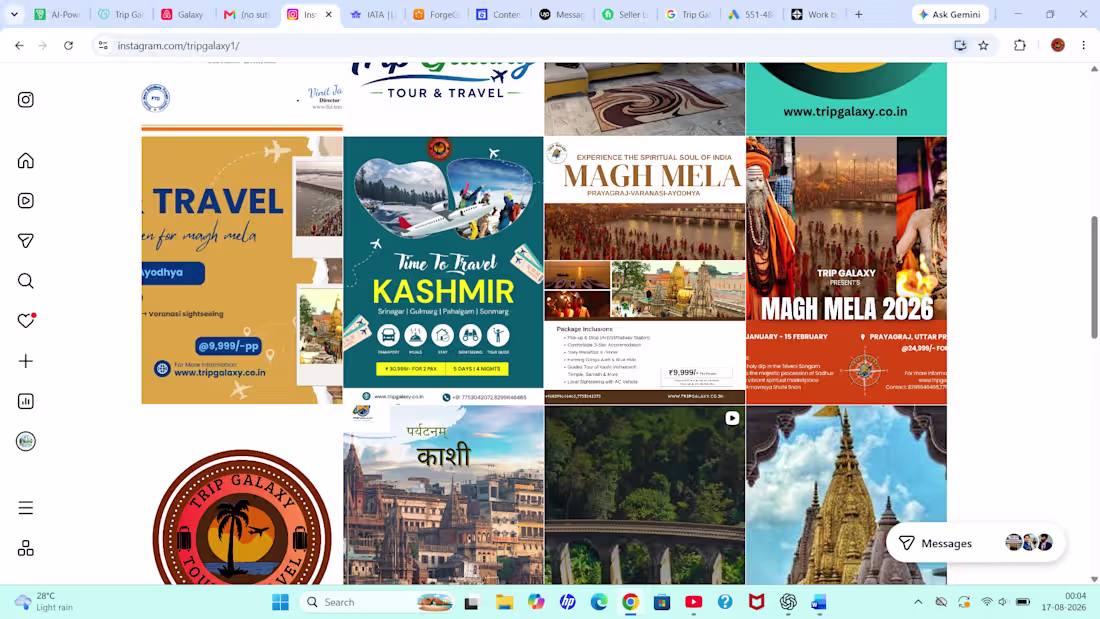This screenshot has height=619, width=1100.
Task: Open the www.tripgalaxy.co.in teal post
Action: (x=846, y=99)
